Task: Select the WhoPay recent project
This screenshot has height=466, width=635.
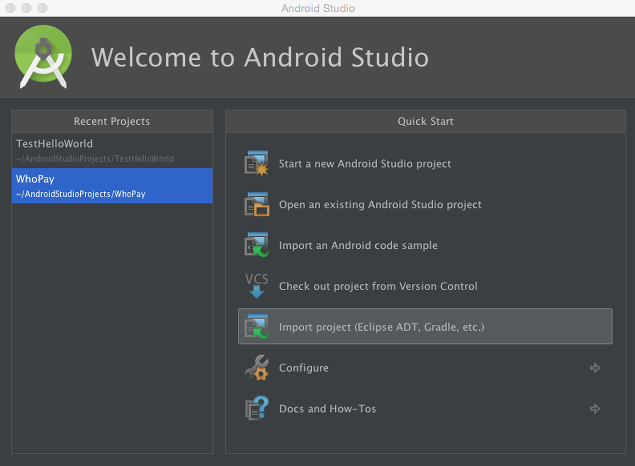Action: coord(112,185)
